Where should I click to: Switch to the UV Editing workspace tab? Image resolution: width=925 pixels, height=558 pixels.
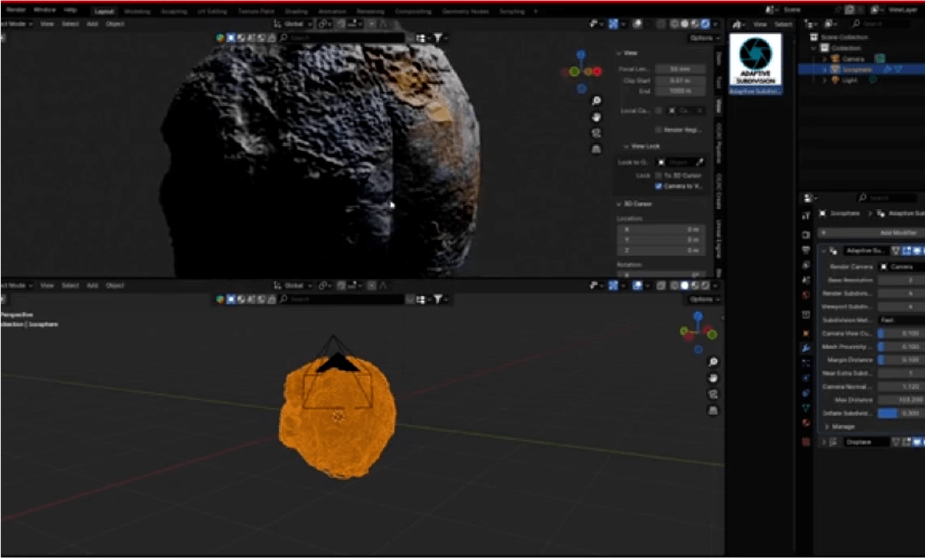point(212,11)
